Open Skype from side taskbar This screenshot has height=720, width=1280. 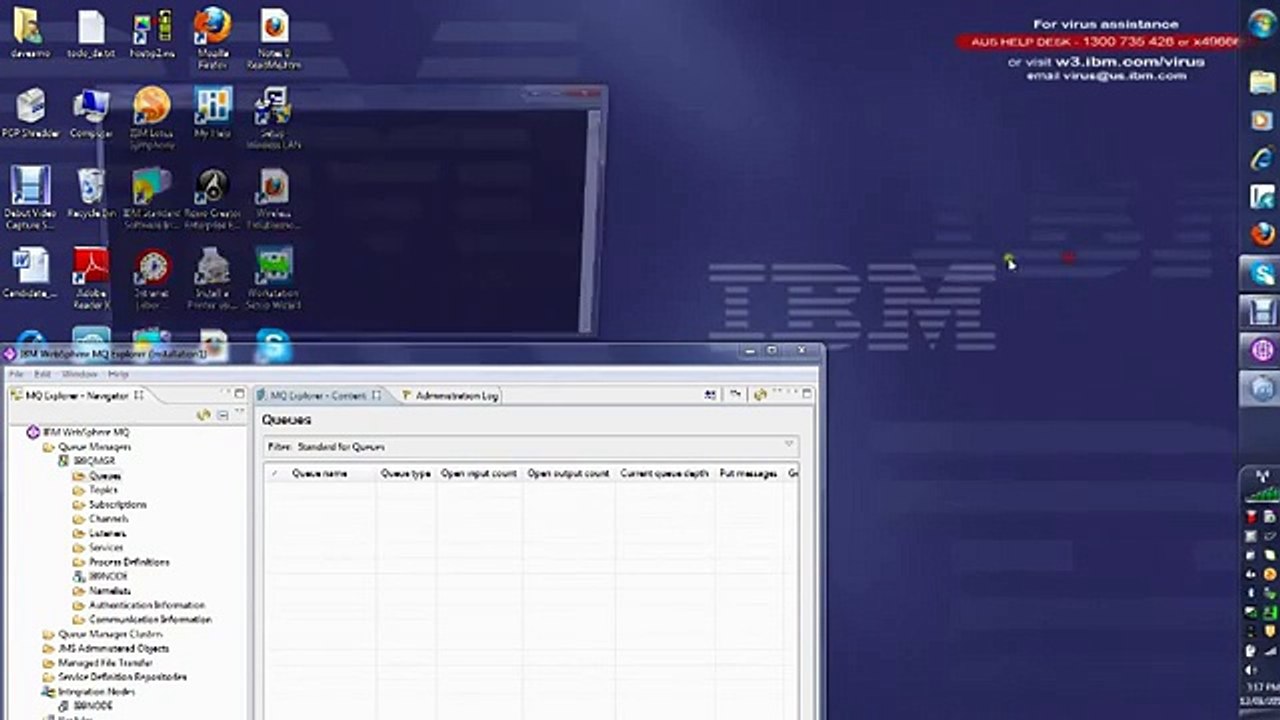click(1262, 273)
